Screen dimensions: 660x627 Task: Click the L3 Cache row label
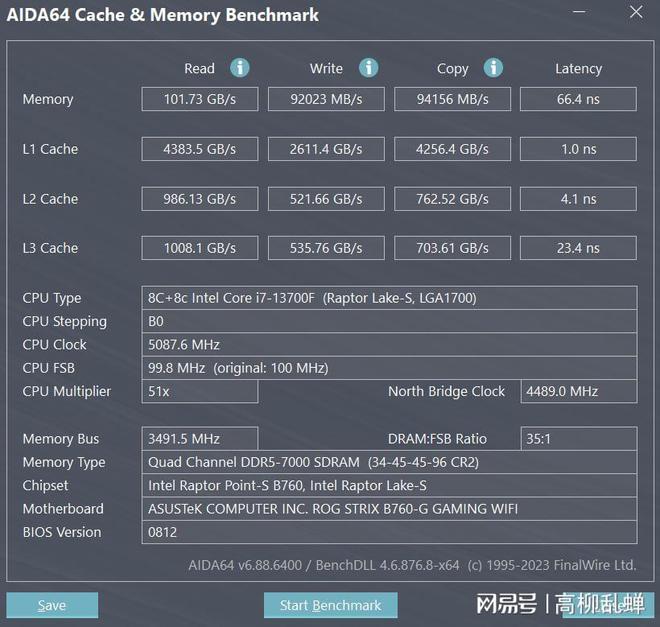tap(50, 248)
